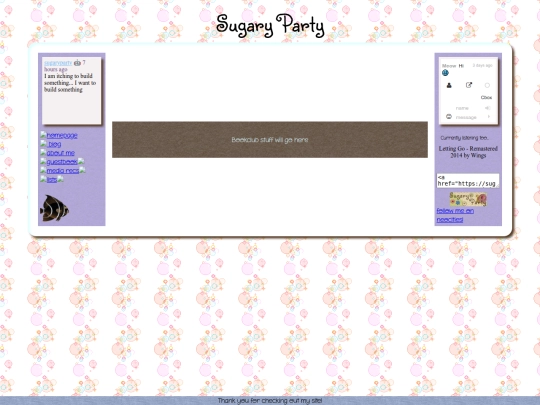Click the angelfish image in the sidebar
The width and height of the screenshot is (540, 405).
(54, 208)
